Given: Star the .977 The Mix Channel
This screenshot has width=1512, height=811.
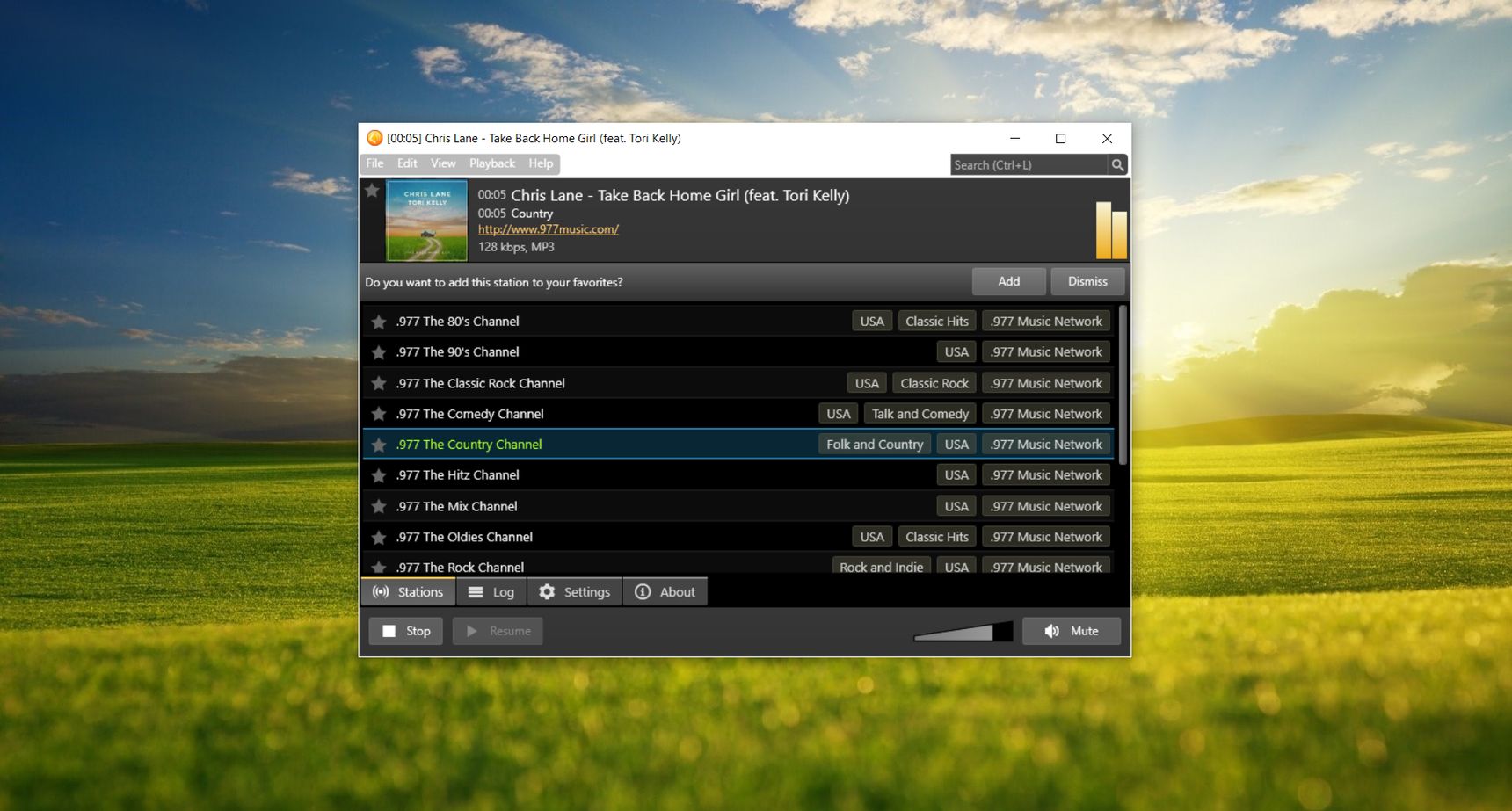Looking at the screenshot, I should pos(379,507).
